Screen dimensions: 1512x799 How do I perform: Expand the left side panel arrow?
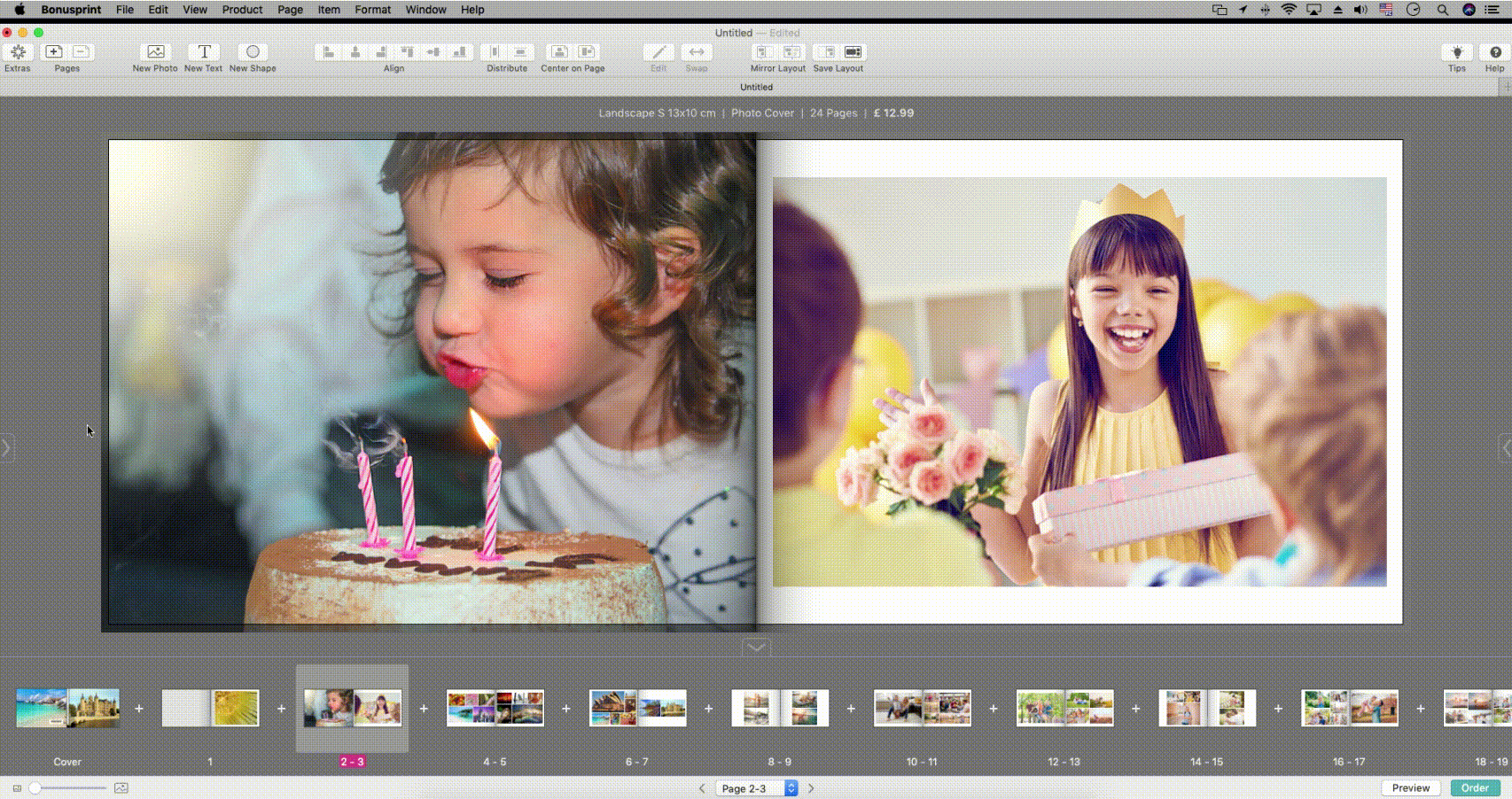[x=6, y=447]
